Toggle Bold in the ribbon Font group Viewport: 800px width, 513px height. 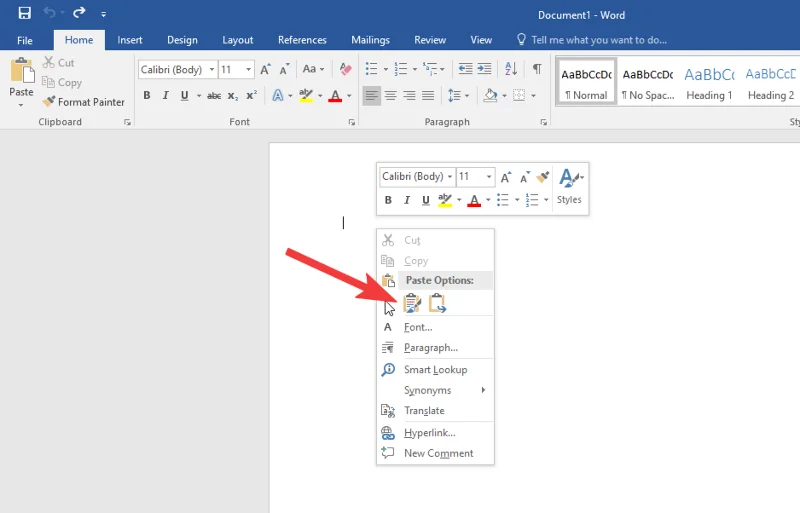147,96
